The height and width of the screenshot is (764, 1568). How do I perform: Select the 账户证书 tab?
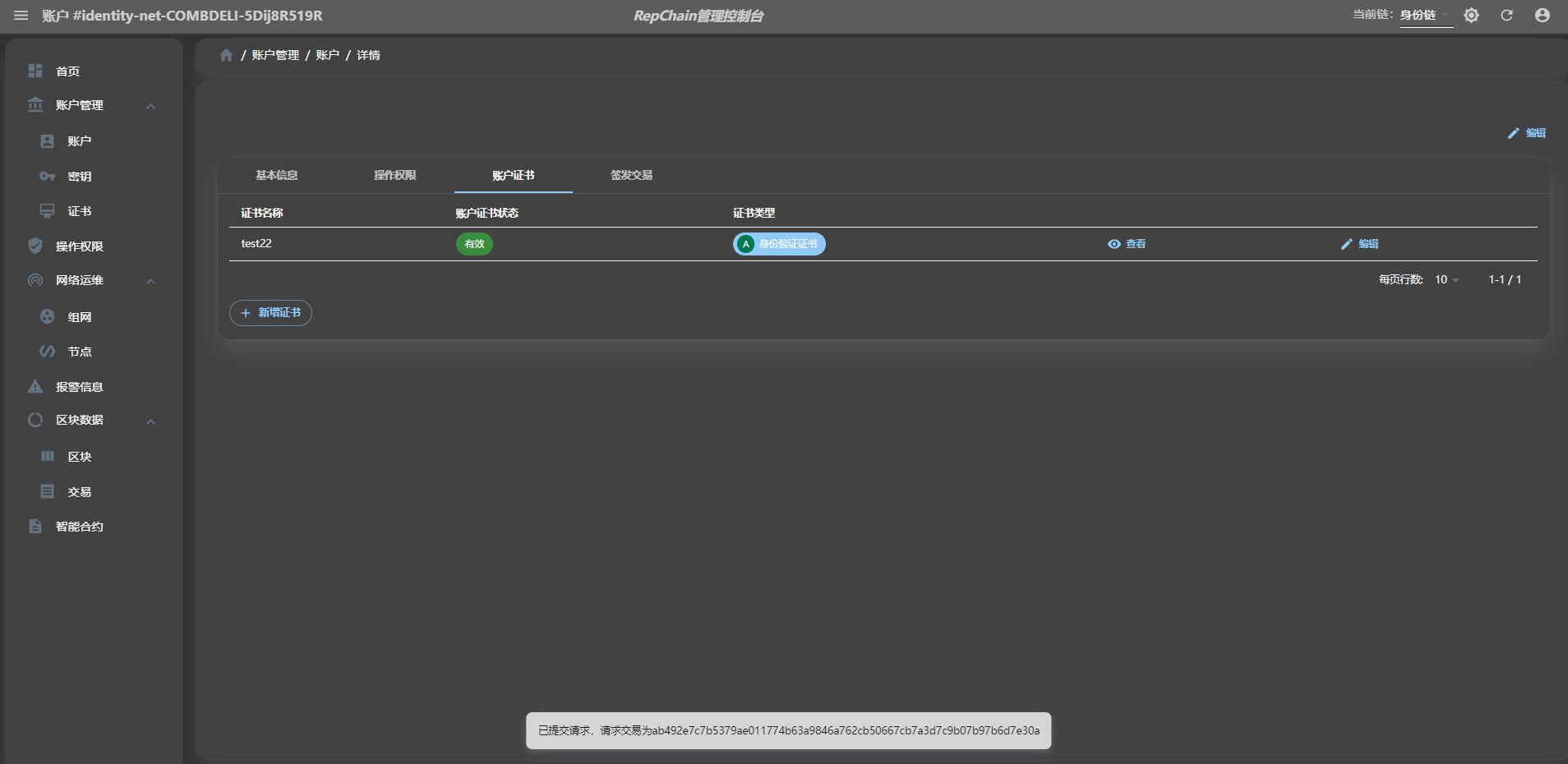click(514, 175)
